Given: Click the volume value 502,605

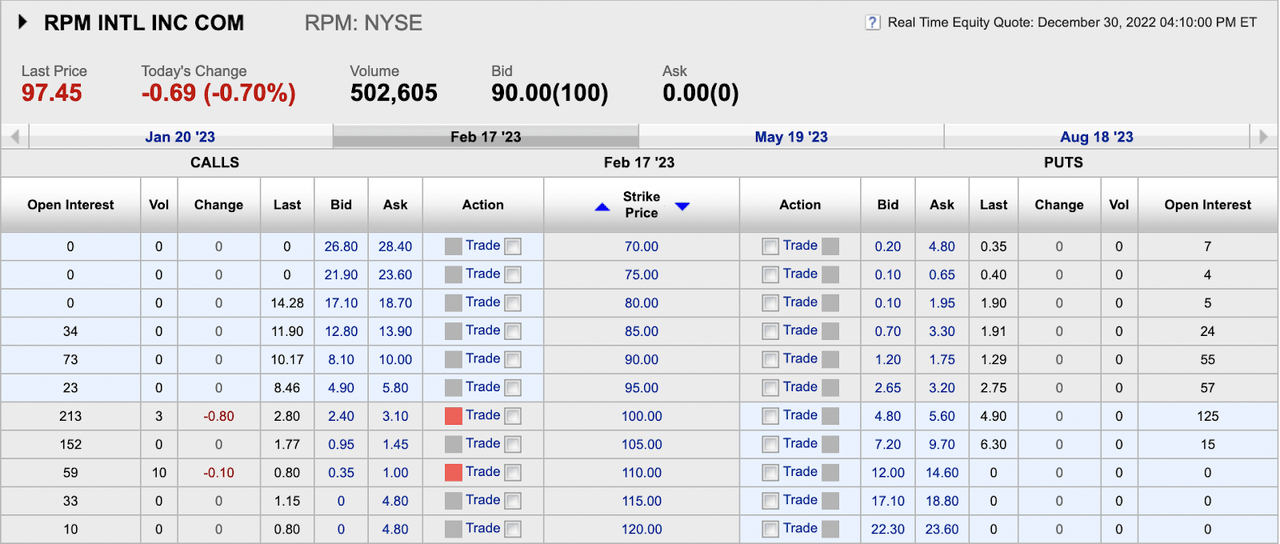Looking at the screenshot, I should [394, 93].
